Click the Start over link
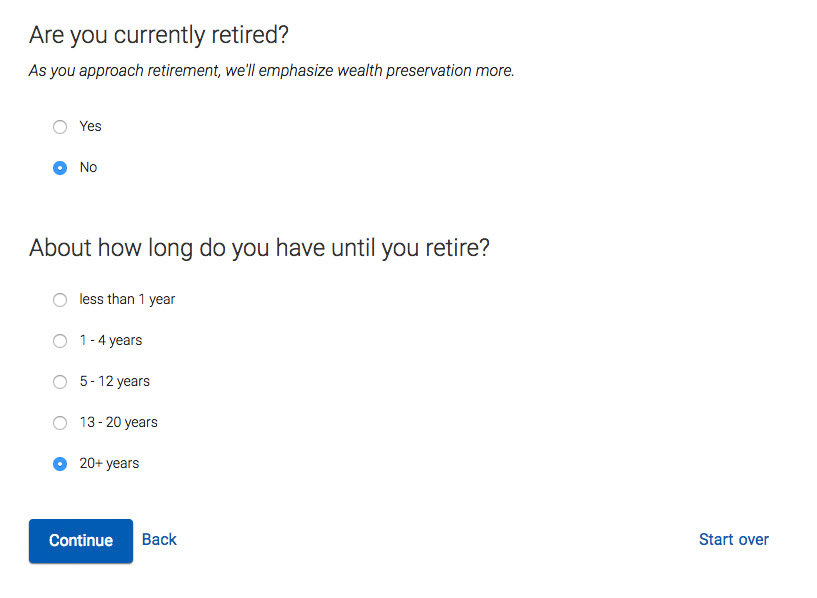The height and width of the screenshot is (598, 817). pos(733,540)
